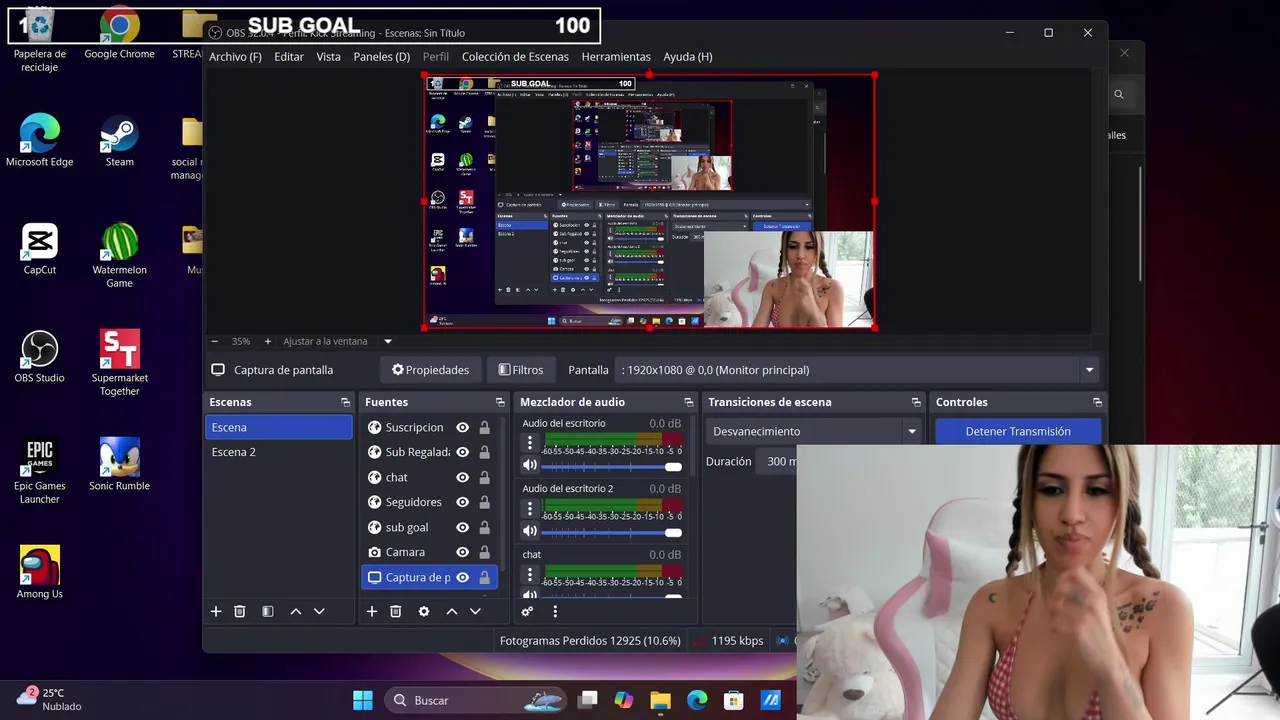This screenshot has width=1280, height=720.
Task: Toggle lock on Camara source
Action: (x=484, y=552)
